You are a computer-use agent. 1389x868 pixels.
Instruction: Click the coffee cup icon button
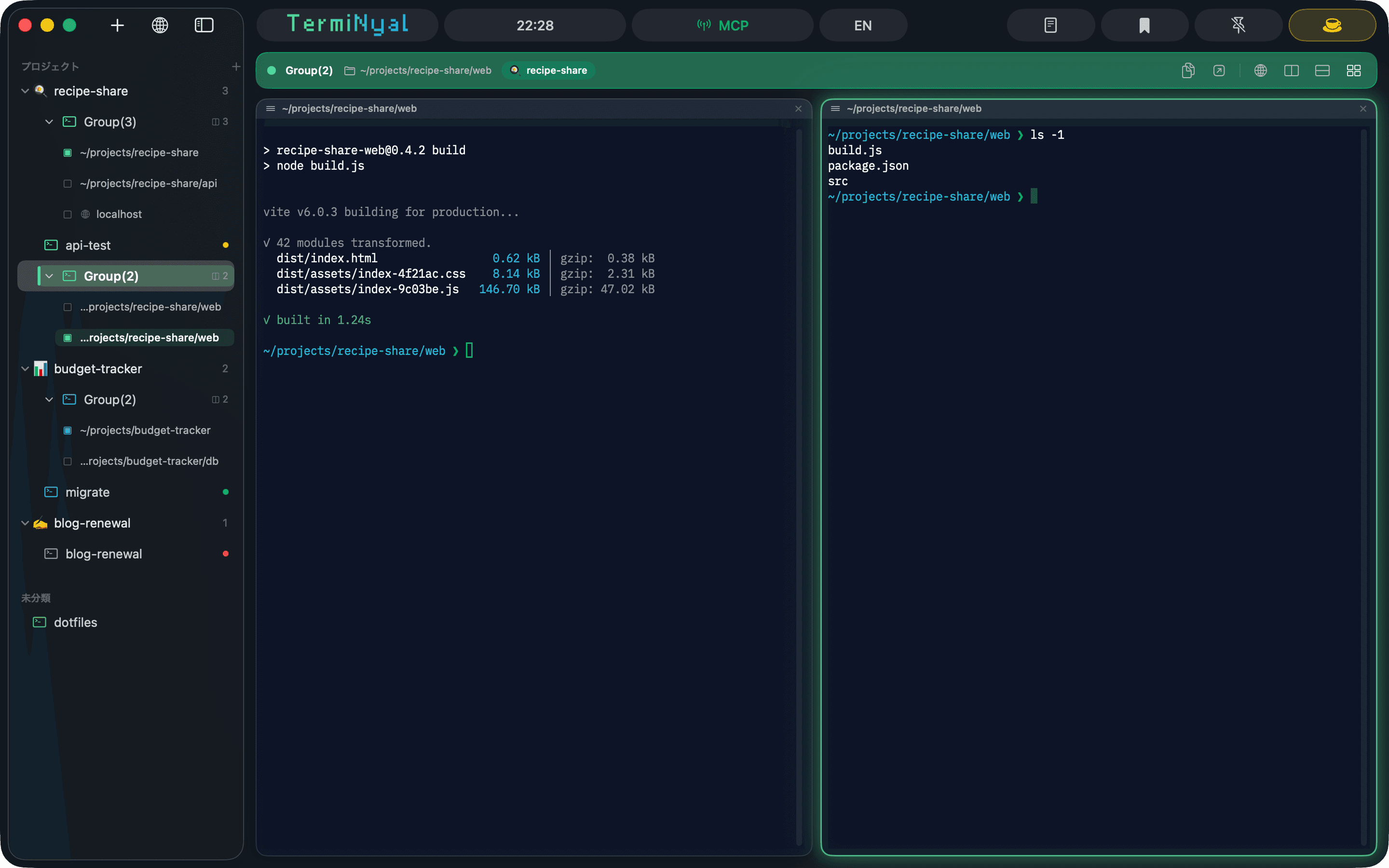[1332, 25]
